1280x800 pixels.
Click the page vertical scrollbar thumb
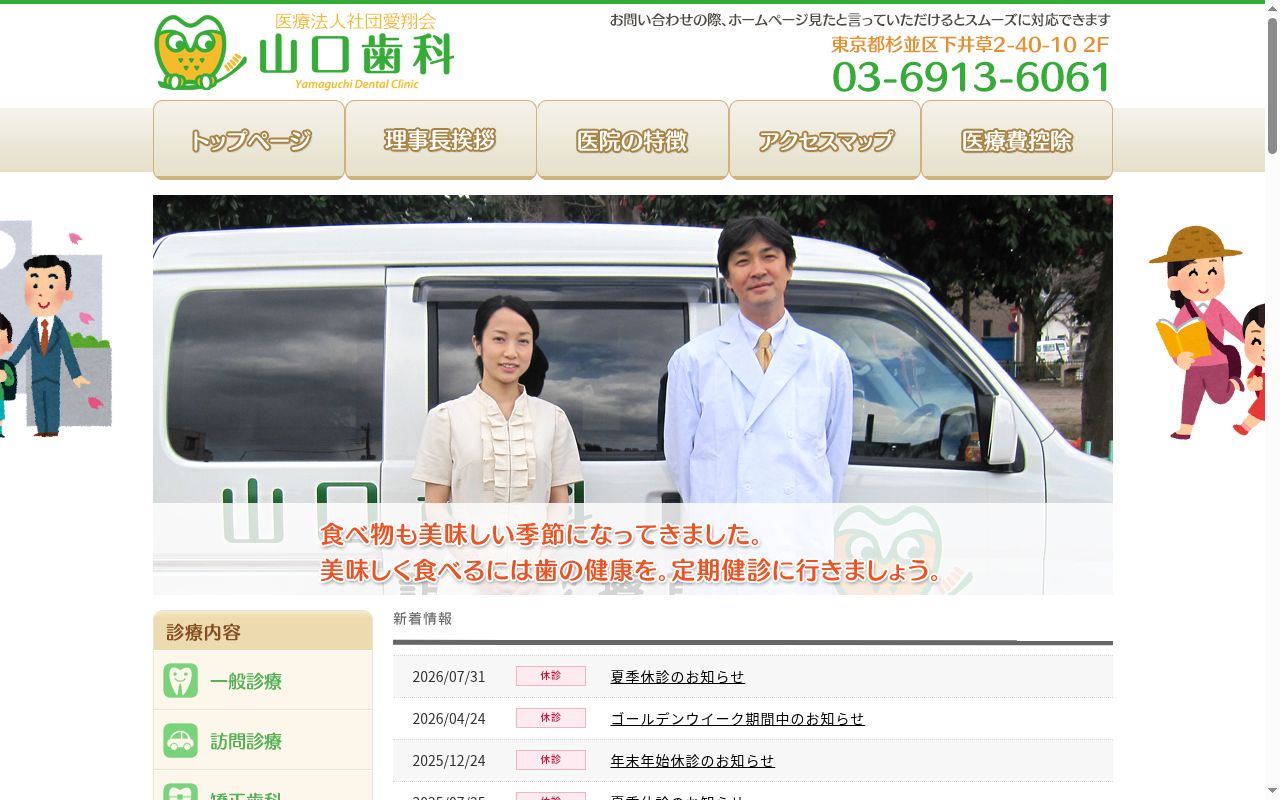point(1272,85)
